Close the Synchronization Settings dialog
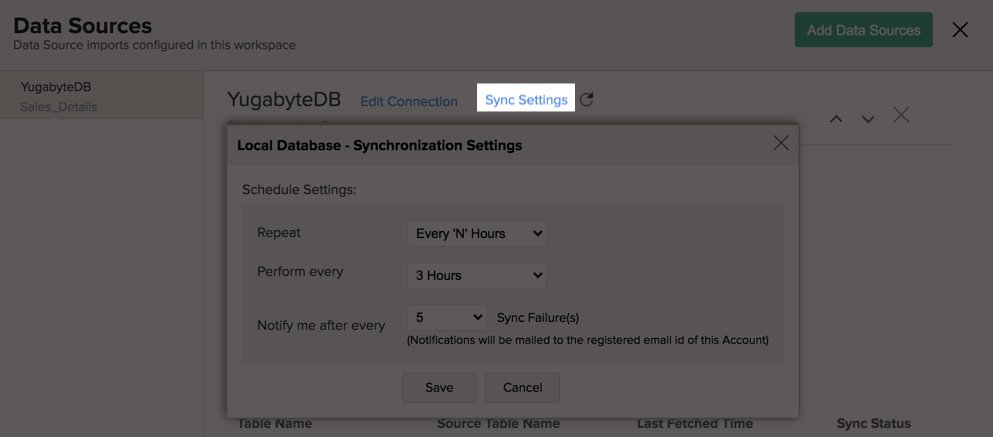Image resolution: width=993 pixels, height=437 pixels. pos(781,143)
